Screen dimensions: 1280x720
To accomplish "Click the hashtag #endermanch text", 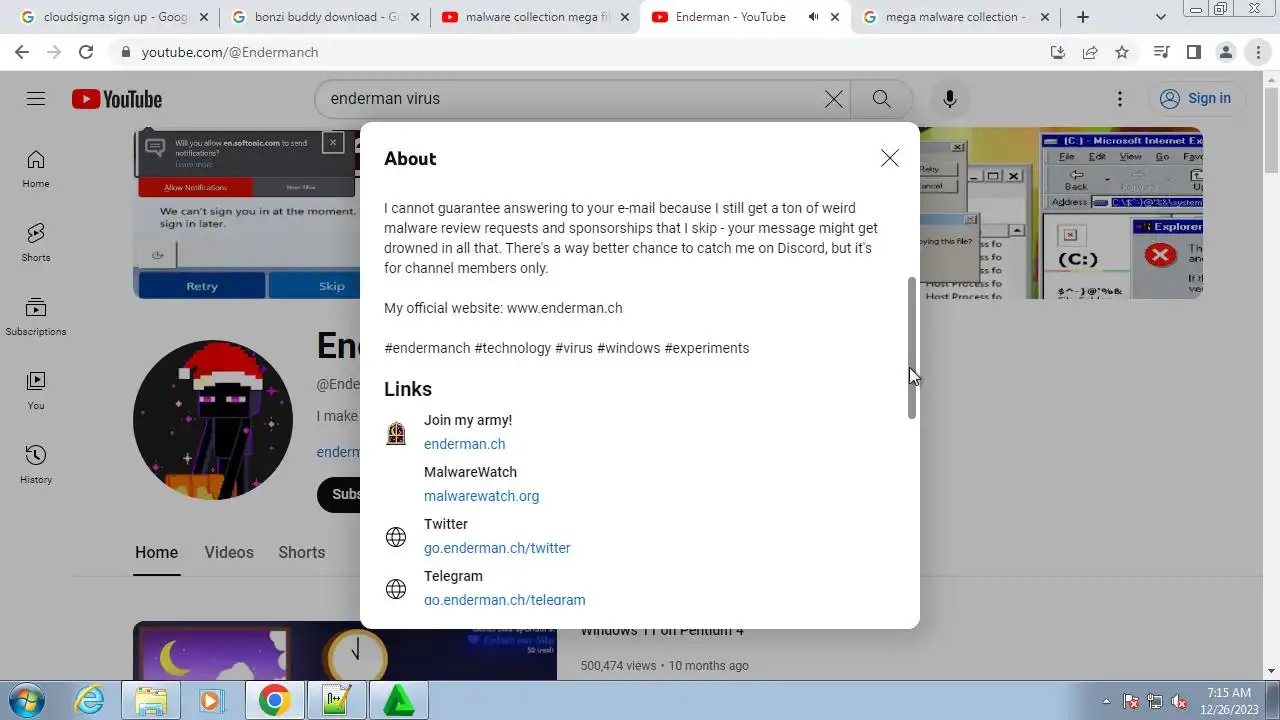I will [x=427, y=348].
